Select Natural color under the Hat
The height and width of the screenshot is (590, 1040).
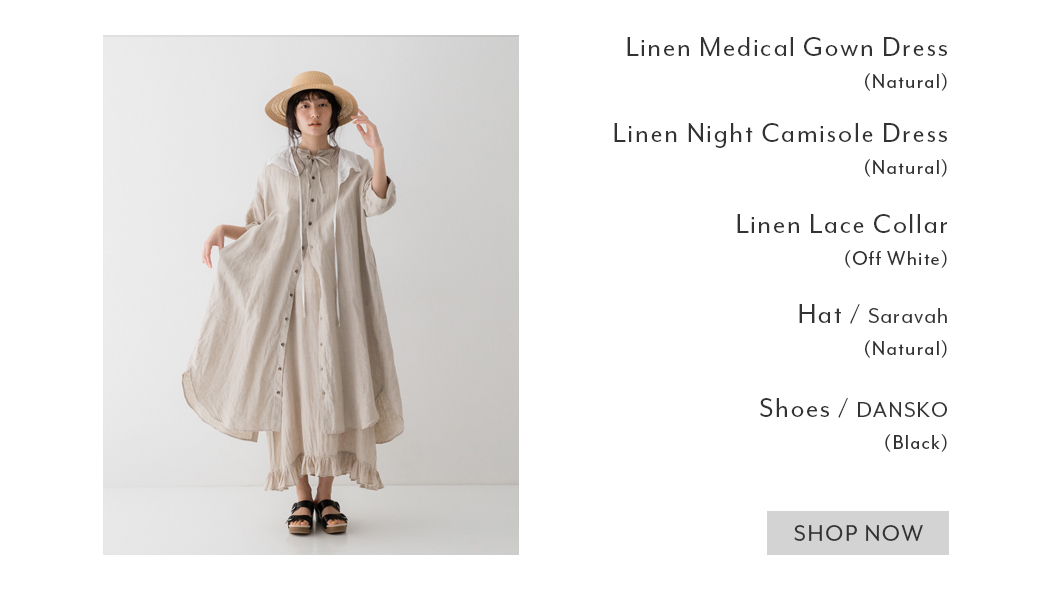click(x=905, y=349)
